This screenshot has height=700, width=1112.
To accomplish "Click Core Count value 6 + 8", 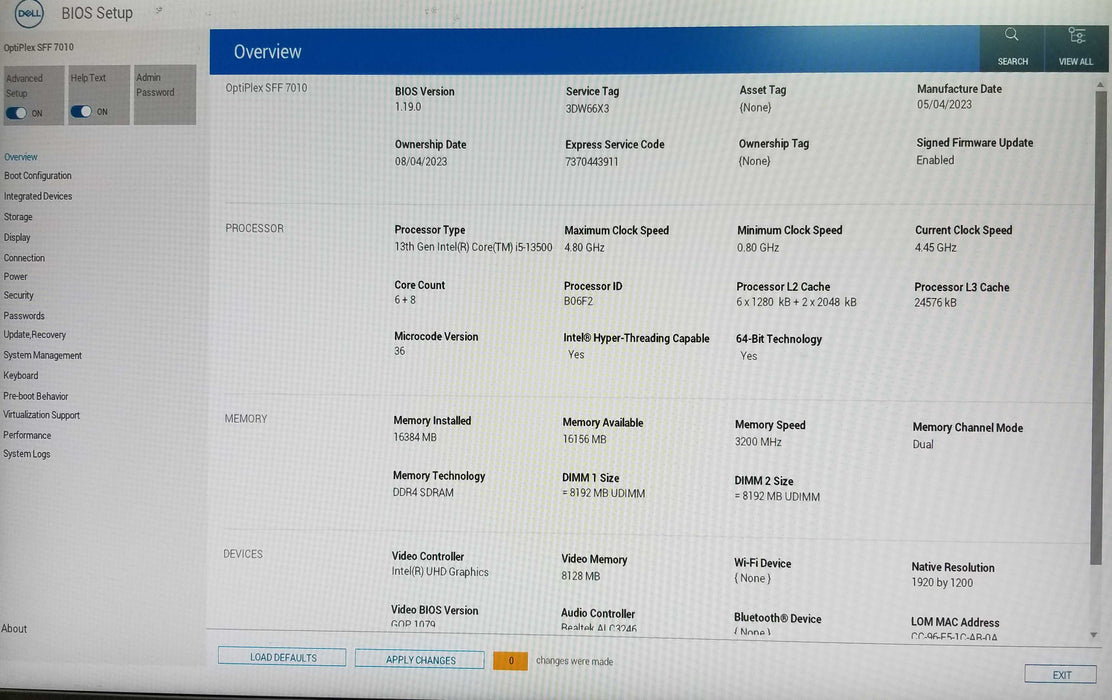I will (x=405, y=299).
